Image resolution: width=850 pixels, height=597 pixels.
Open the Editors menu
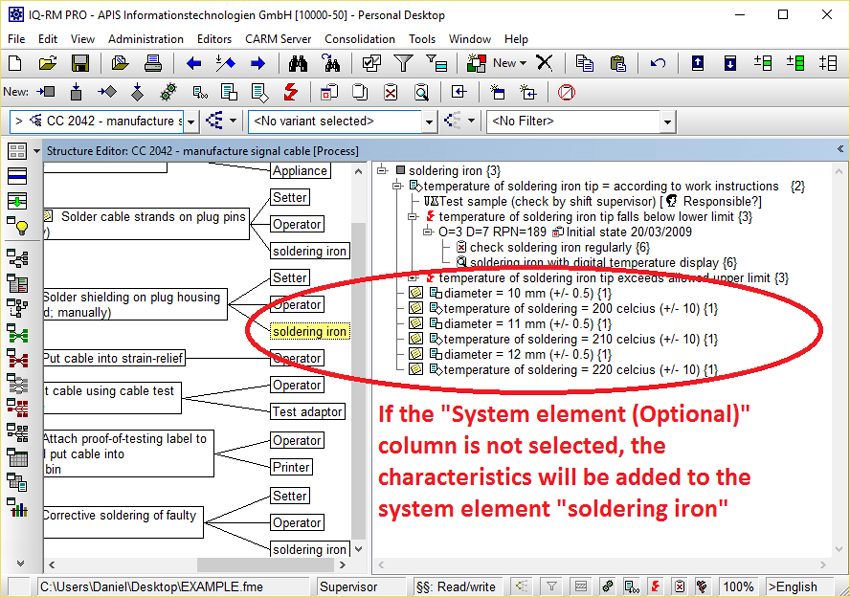point(214,39)
